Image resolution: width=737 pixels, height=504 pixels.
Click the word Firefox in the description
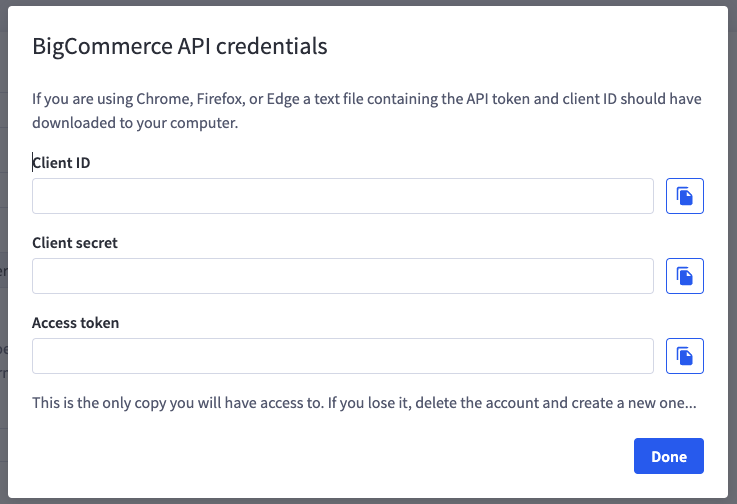pyautogui.click(x=220, y=99)
